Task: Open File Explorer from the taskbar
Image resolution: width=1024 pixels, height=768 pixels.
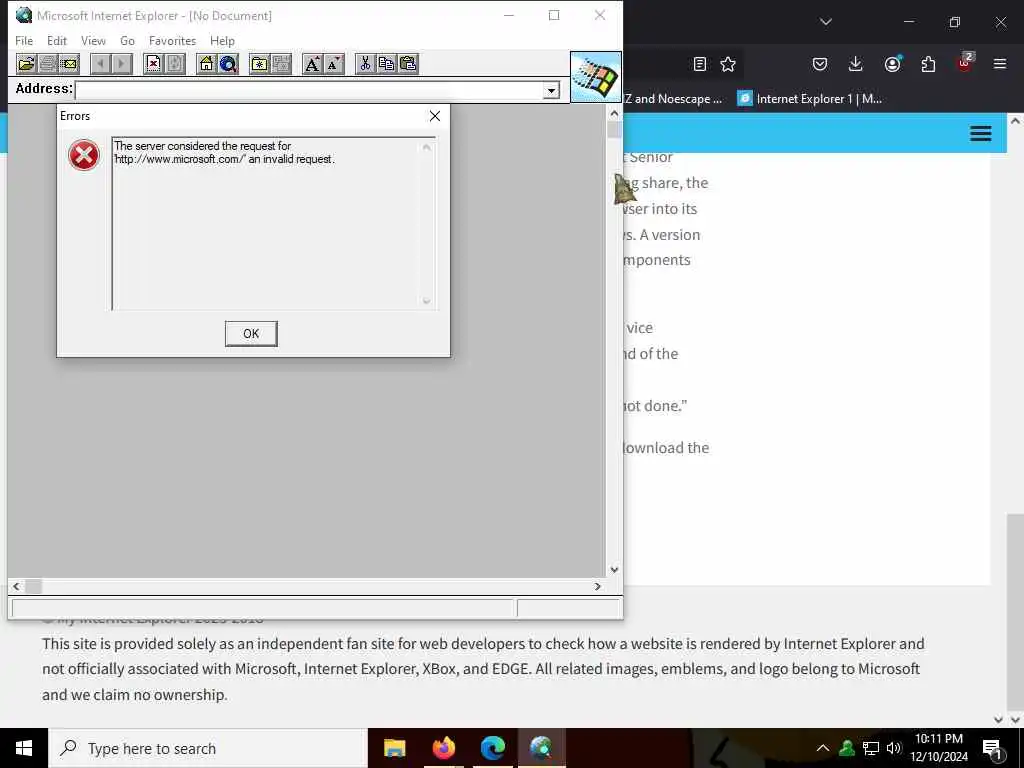Action: point(394,748)
